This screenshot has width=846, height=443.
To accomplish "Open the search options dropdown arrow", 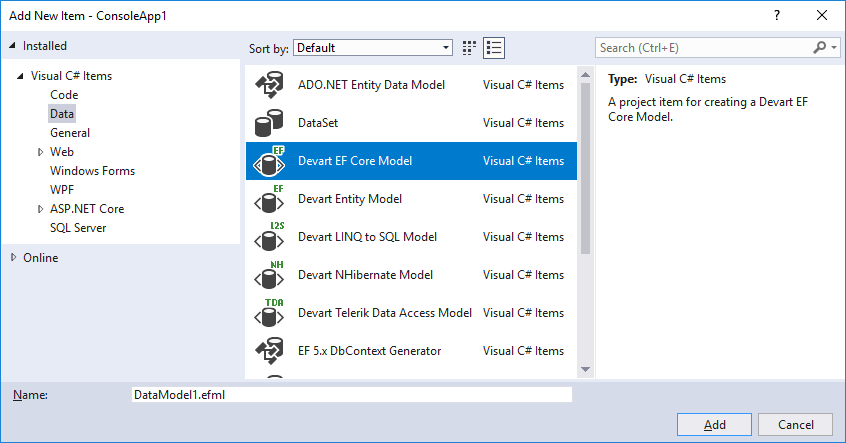I will [x=834, y=47].
